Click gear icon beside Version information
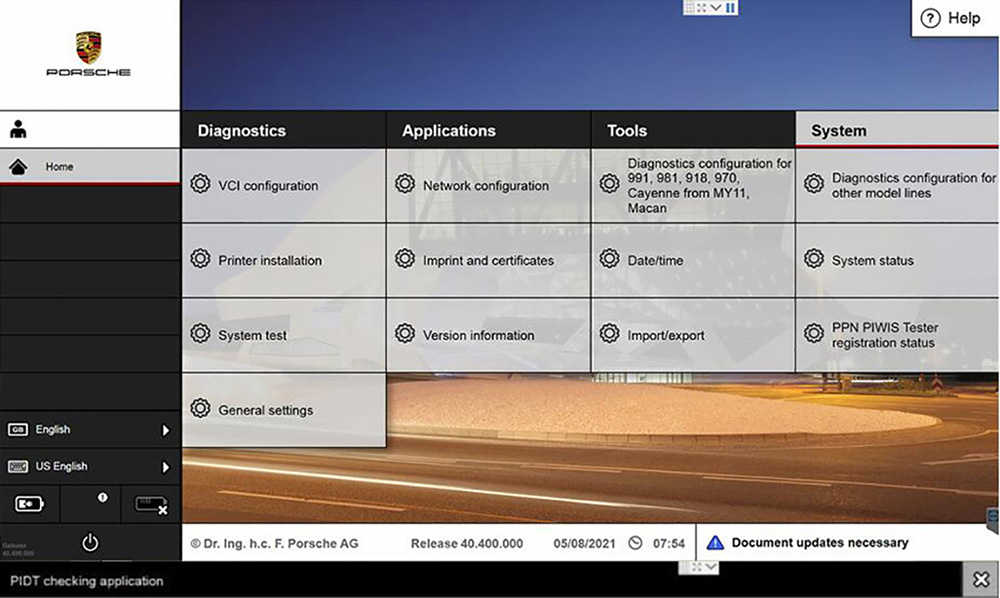This screenshot has width=1000, height=598. [405, 333]
